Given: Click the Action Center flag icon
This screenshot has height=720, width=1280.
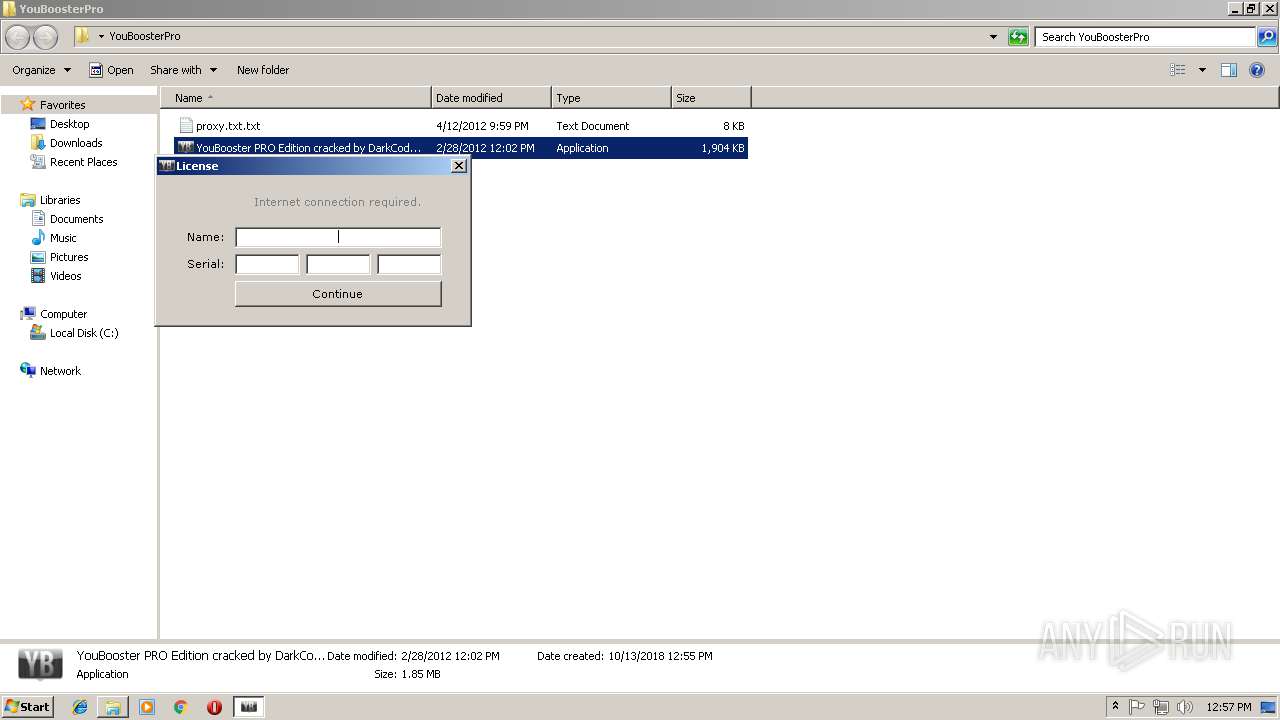Looking at the screenshot, I should coord(1137,707).
